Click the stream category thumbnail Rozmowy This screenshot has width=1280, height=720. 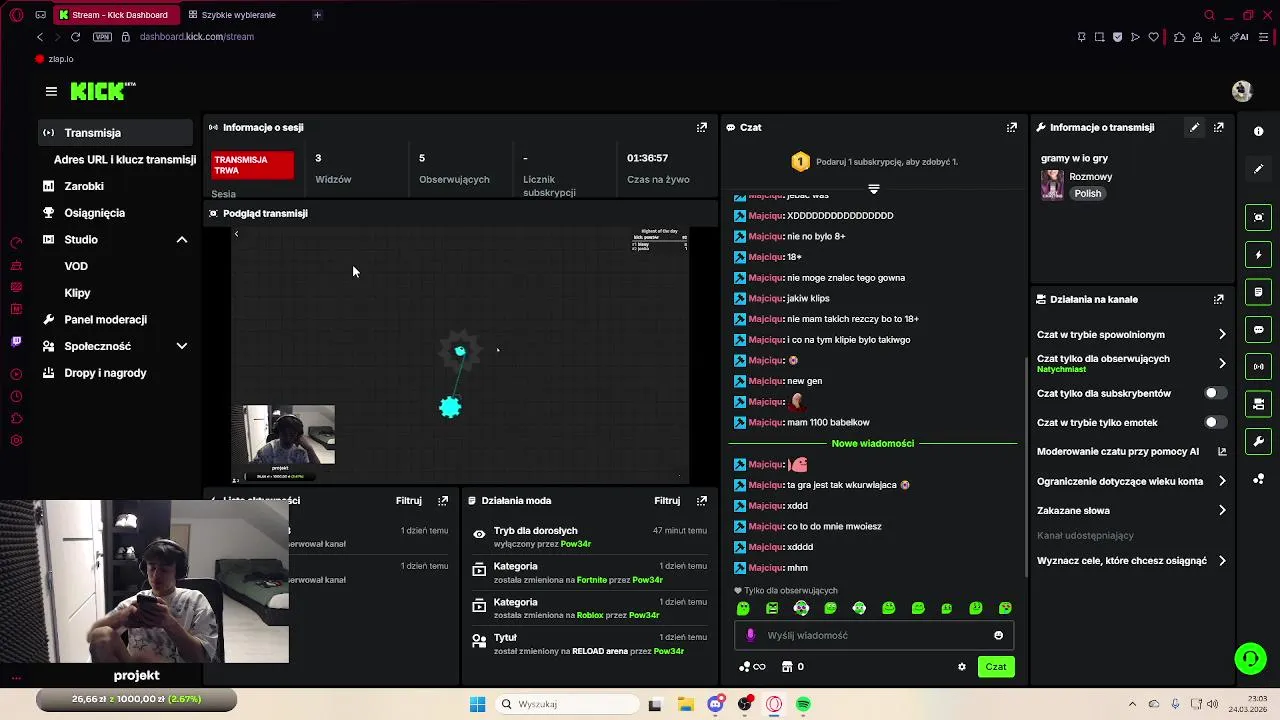[1052, 185]
